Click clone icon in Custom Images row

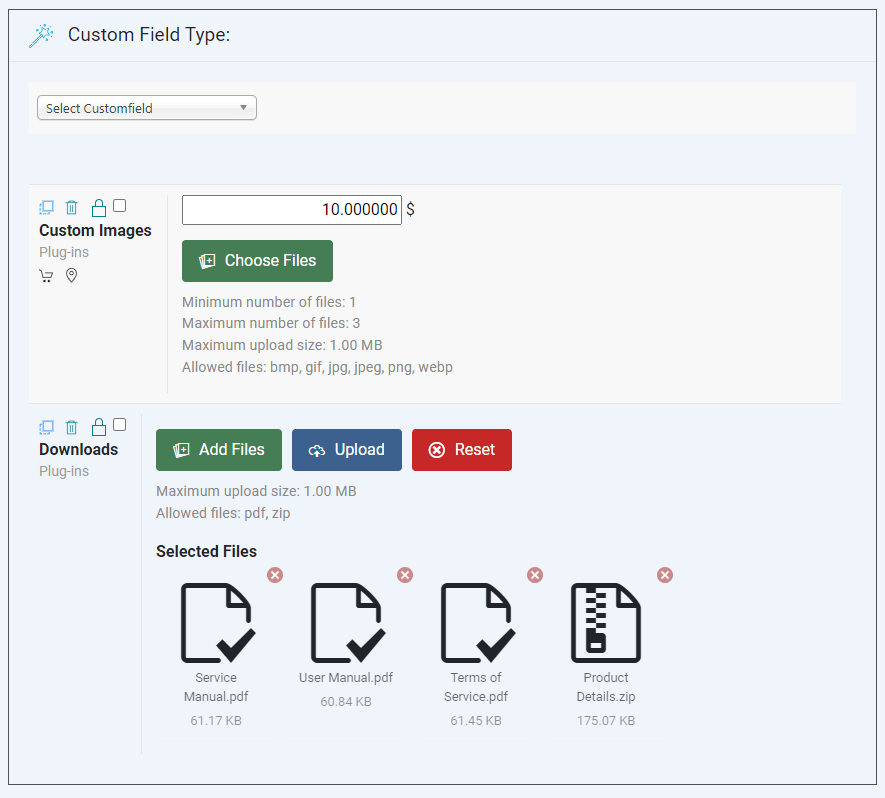[x=46, y=208]
